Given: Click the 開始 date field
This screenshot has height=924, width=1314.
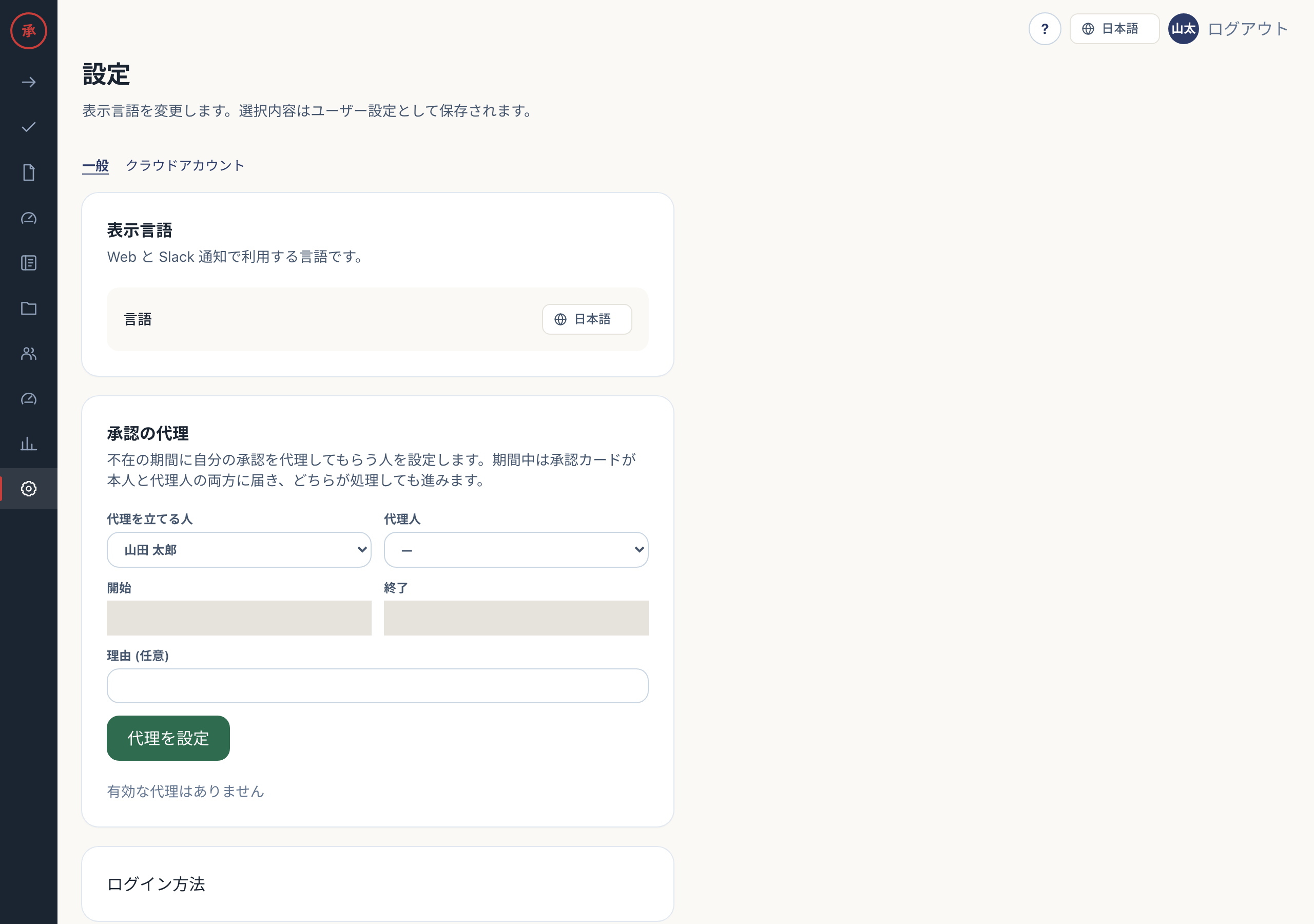Looking at the screenshot, I should tap(239, 618).
